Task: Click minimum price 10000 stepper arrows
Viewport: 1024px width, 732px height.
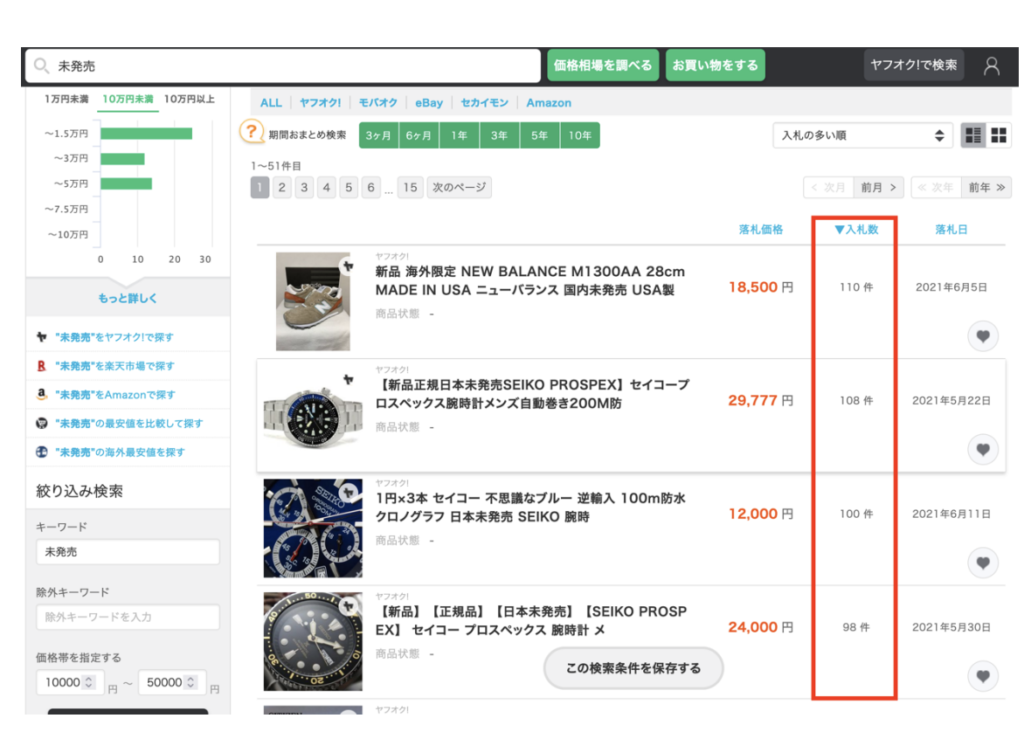Action: (89, 683)
